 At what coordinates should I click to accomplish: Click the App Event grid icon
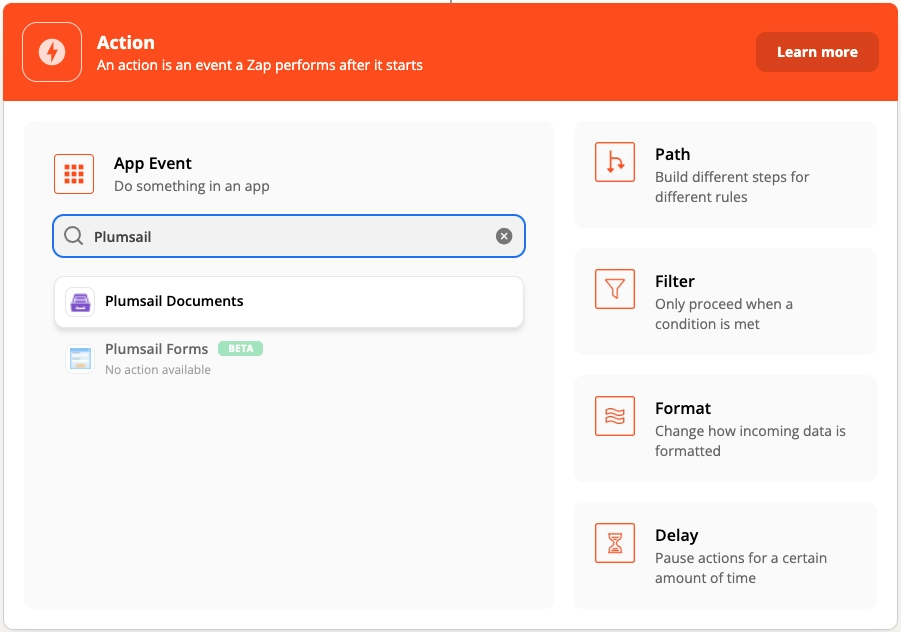point(74,174)
